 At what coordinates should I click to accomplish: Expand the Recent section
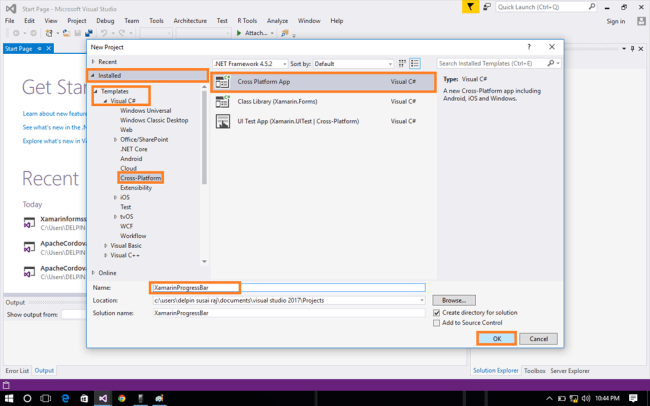(93, 61)
